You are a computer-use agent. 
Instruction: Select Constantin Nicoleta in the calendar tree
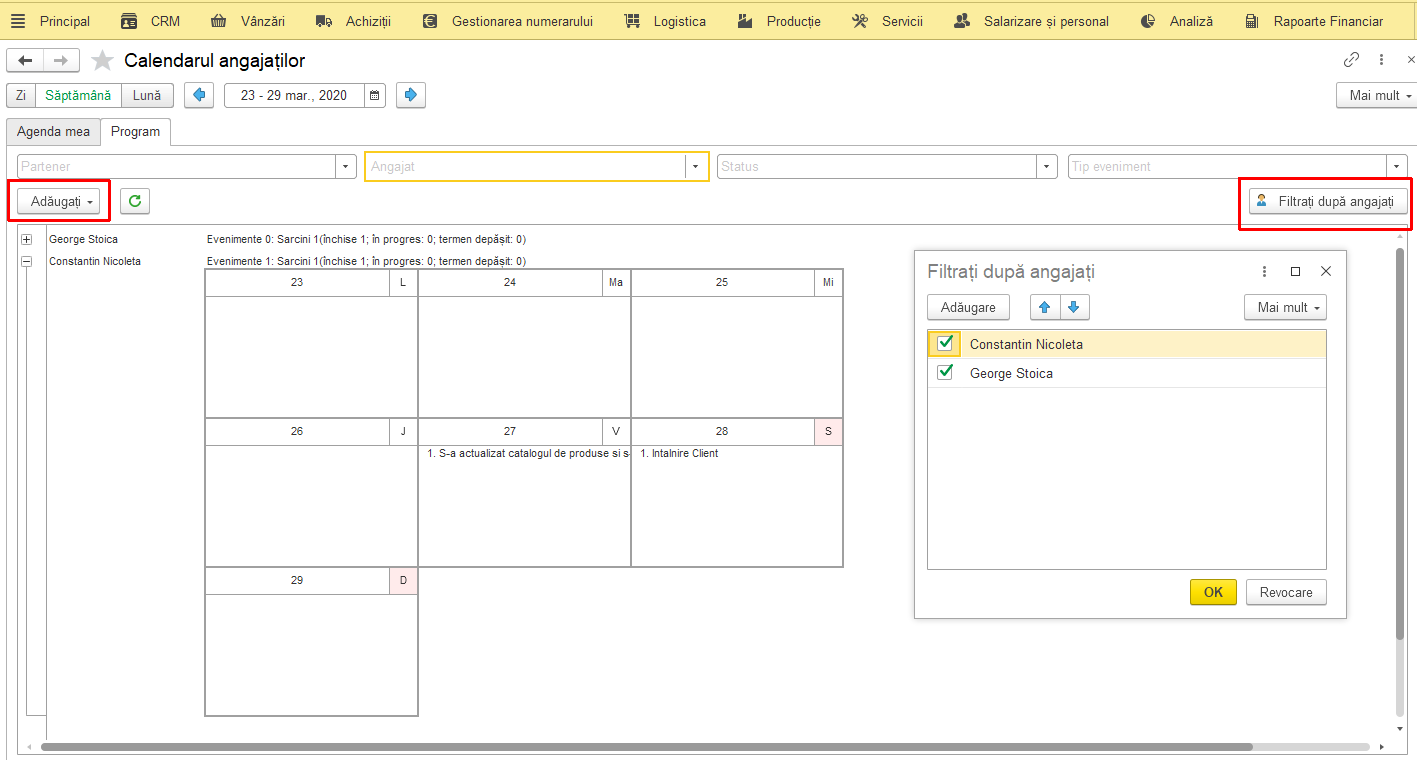tap(95, 261)
